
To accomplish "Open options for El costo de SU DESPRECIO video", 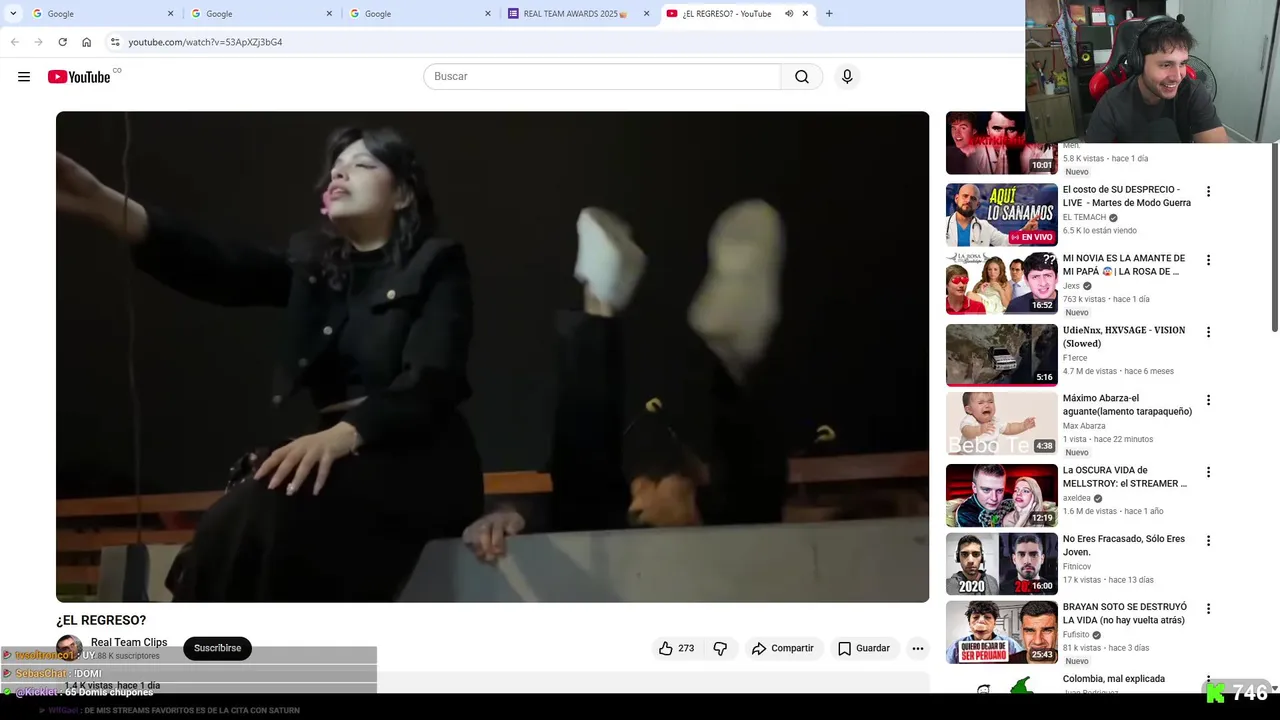I will [x=1208, y=191].
